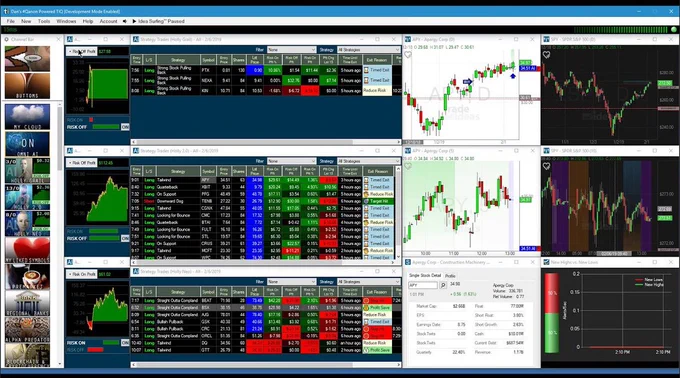Viewport: 680px width, 378px height.
Task: Open the Alpha Predator channel
Action: pyautogui.click(x=27, y=330)
